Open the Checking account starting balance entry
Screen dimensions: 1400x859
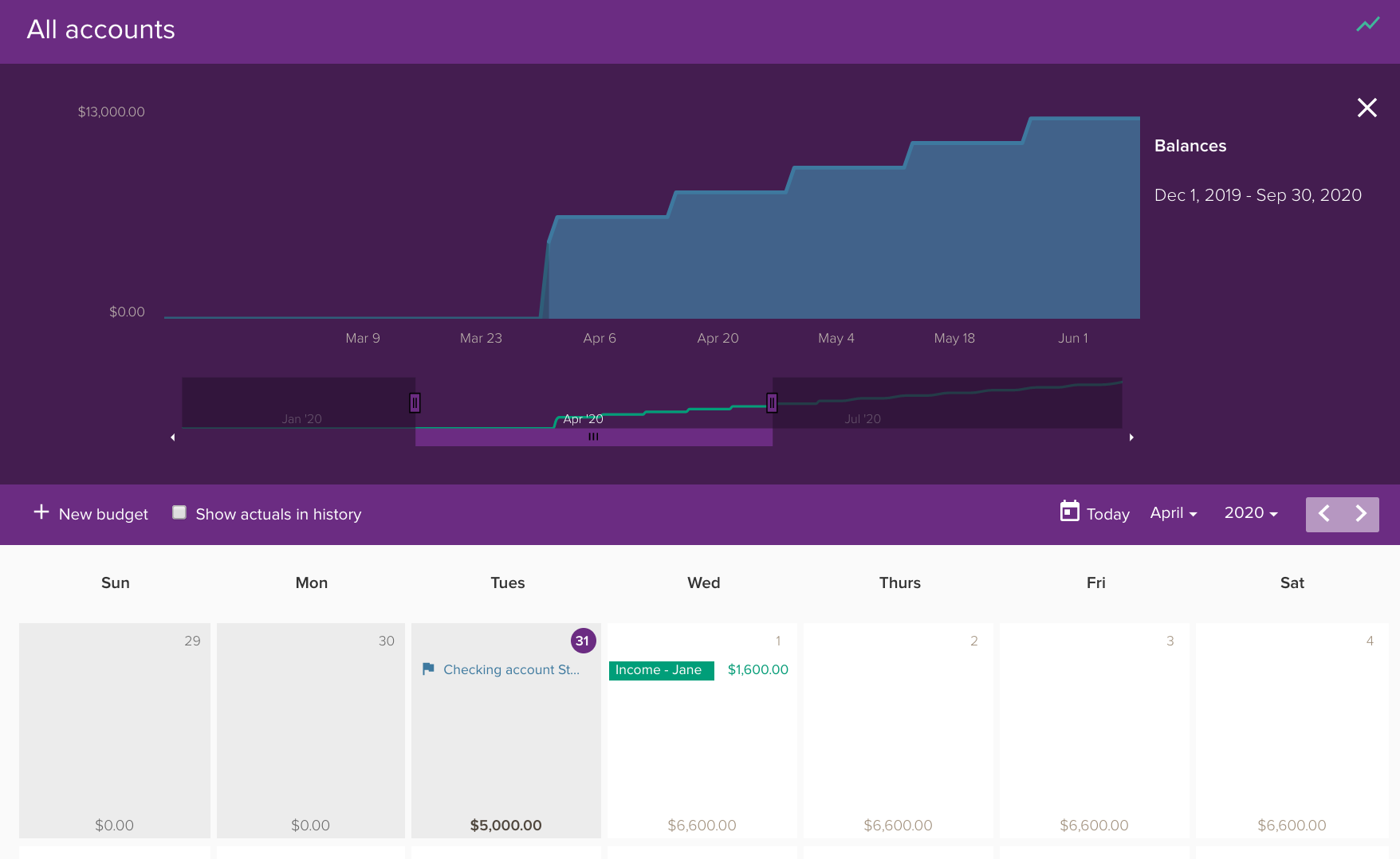(511, 670)
